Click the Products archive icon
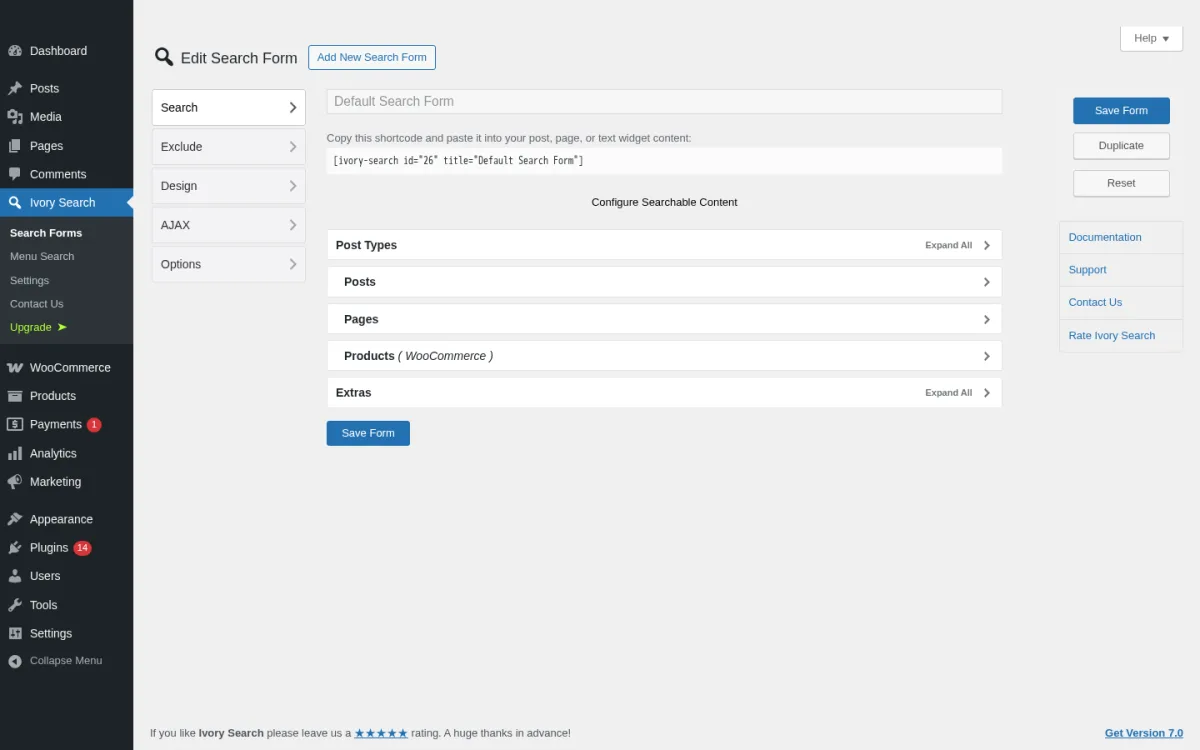 [15, 396]
